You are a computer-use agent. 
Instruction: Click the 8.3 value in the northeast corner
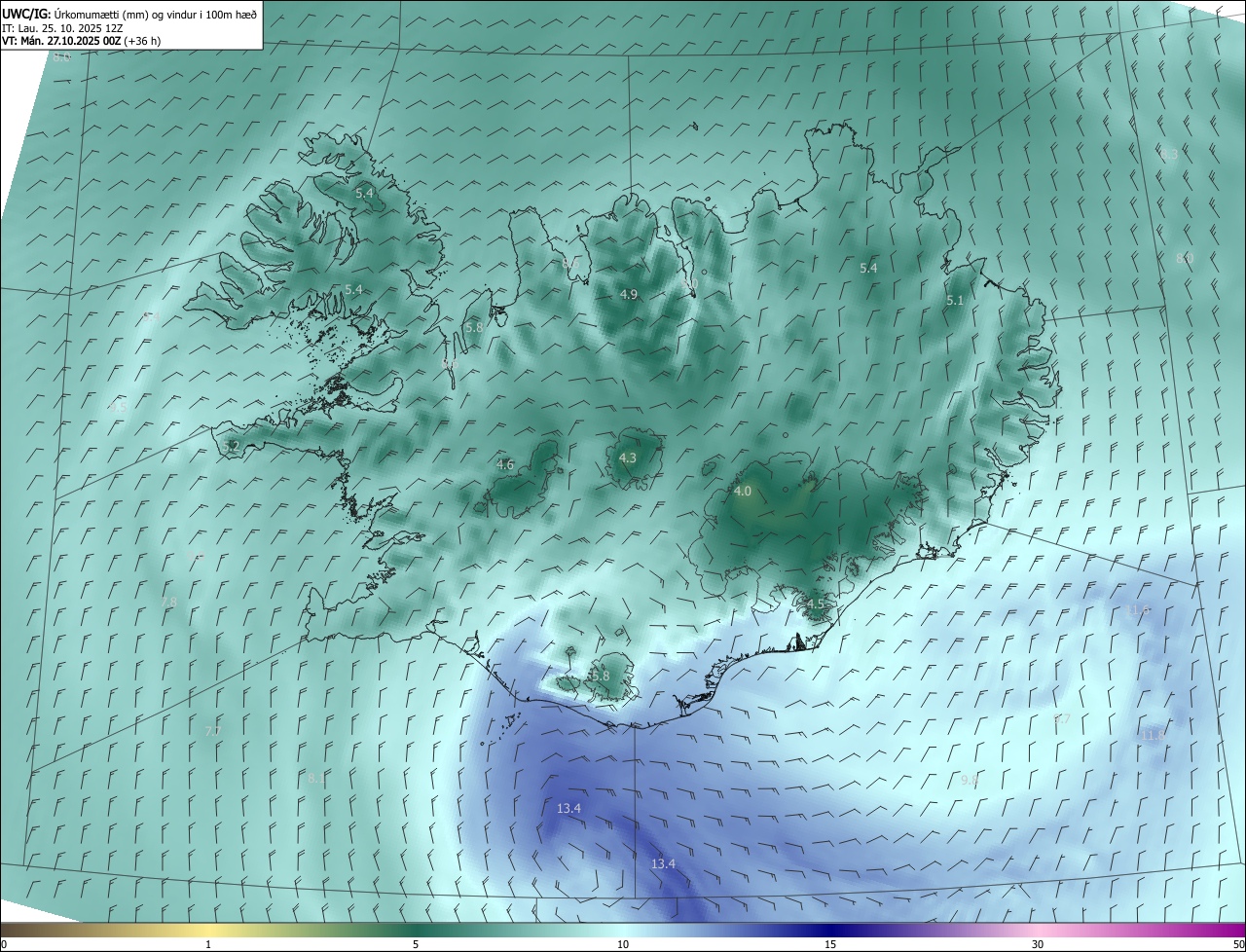(x=1169, y=154)
